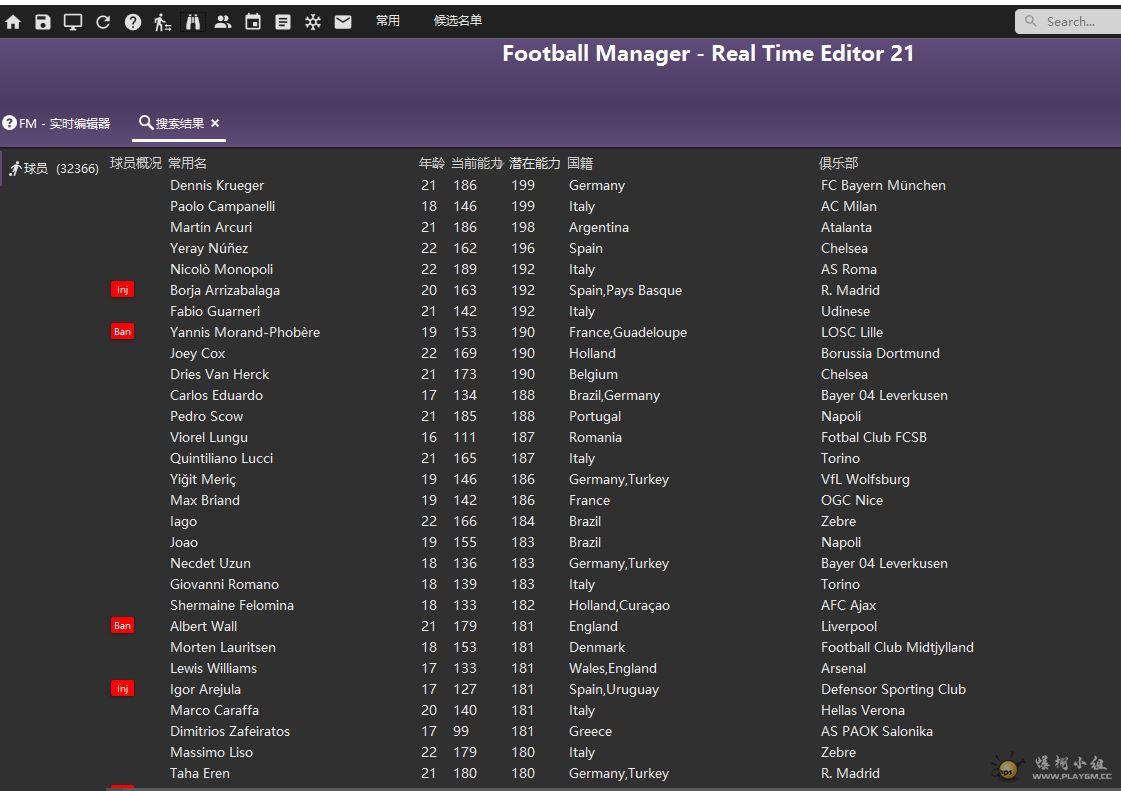Image resolution: width=1121 pixels, height=791 pixels.
Task: Sort by 国籍 column header
Action: point(580,163)
